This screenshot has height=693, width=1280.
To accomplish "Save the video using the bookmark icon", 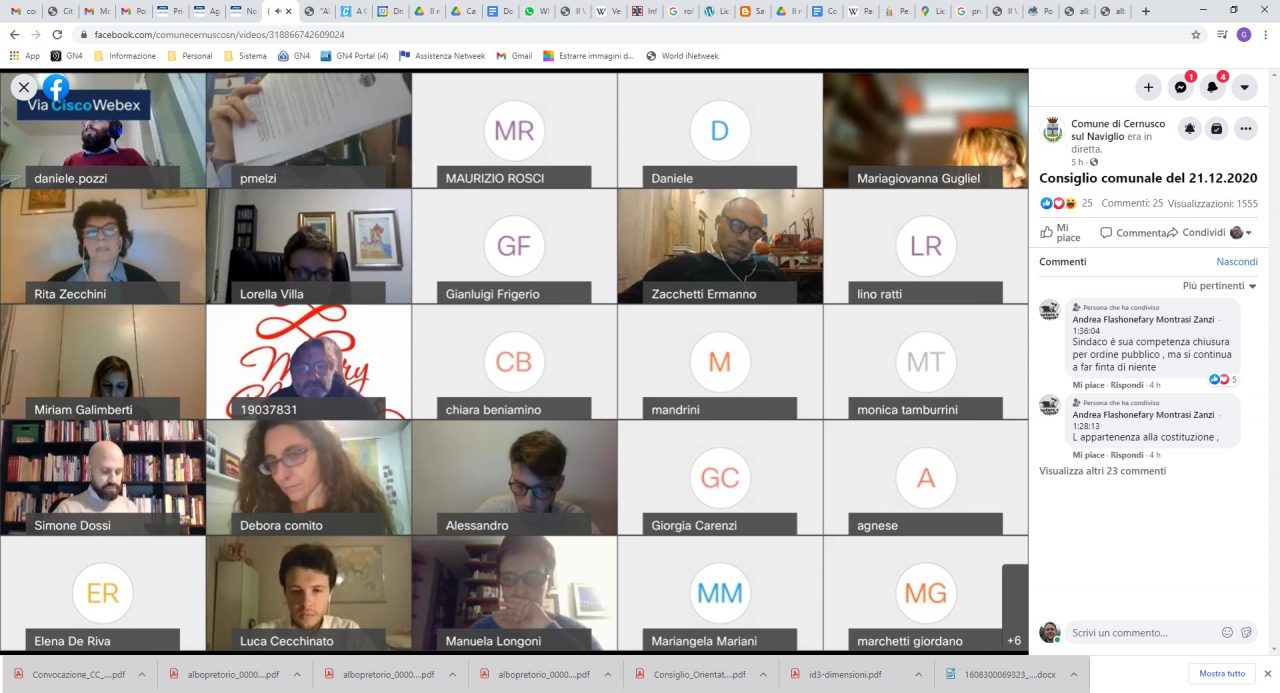I will tap(1217, 129).
